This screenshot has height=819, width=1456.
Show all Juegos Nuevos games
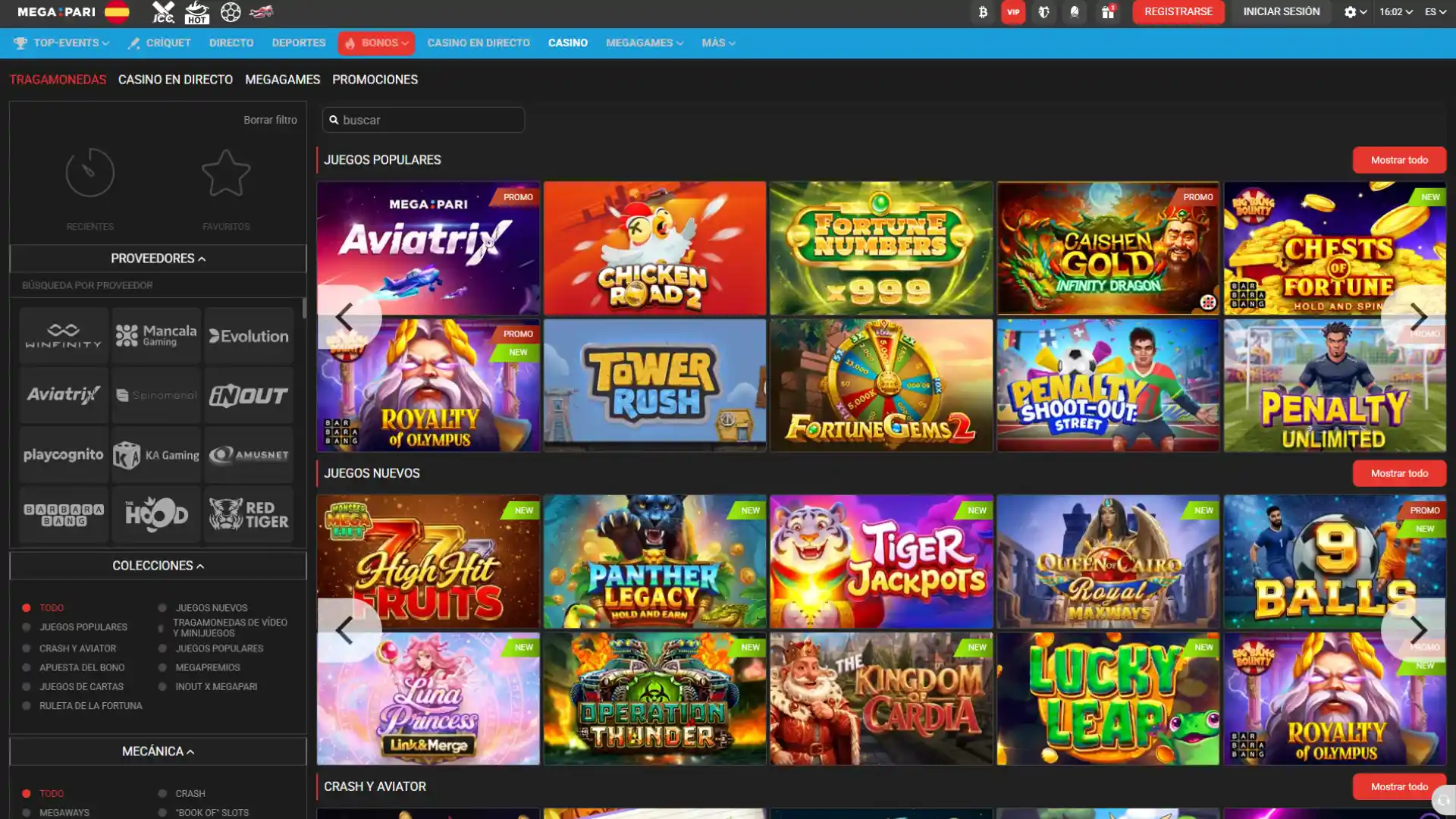click(1399, 473)
